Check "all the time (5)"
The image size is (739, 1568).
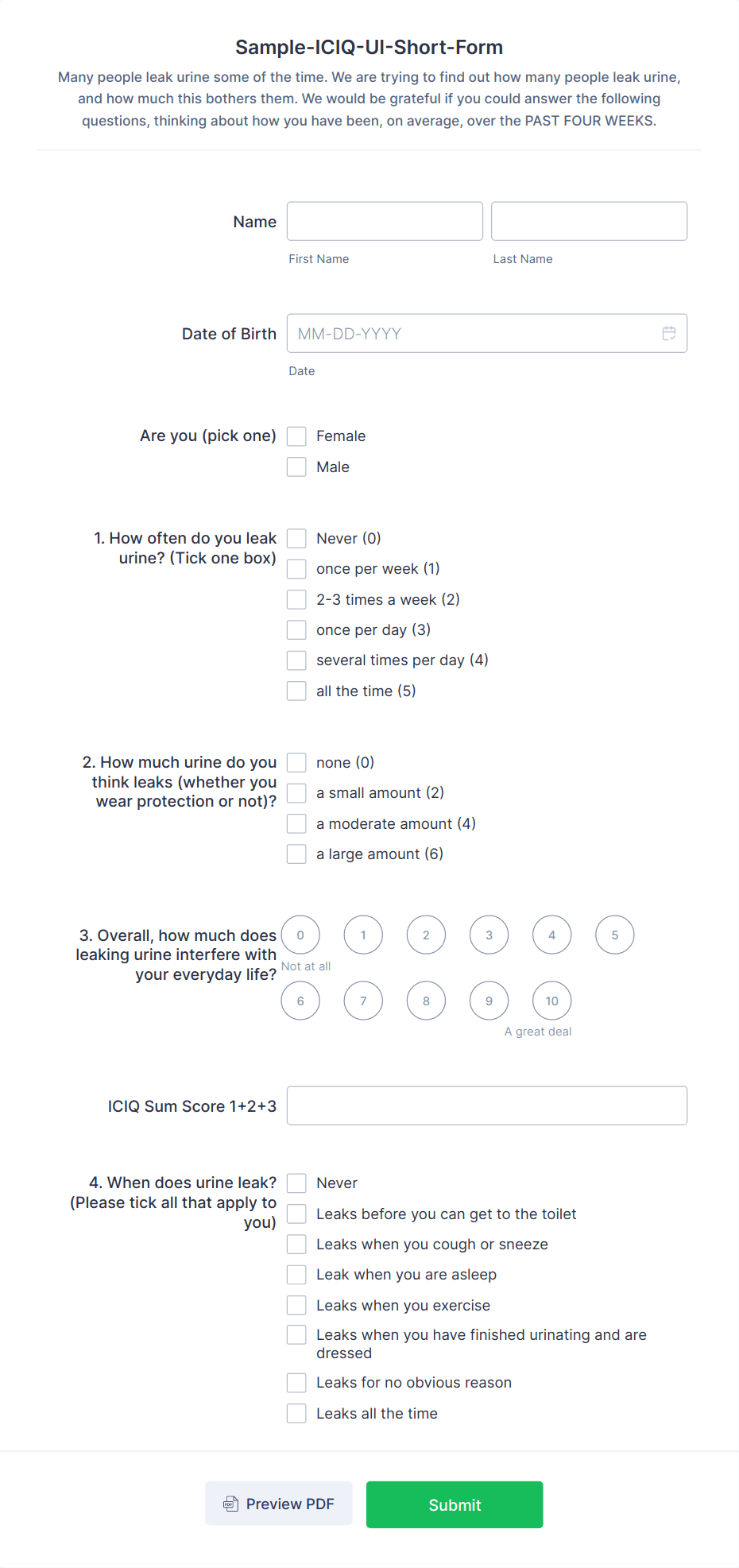tap(296, 691)
